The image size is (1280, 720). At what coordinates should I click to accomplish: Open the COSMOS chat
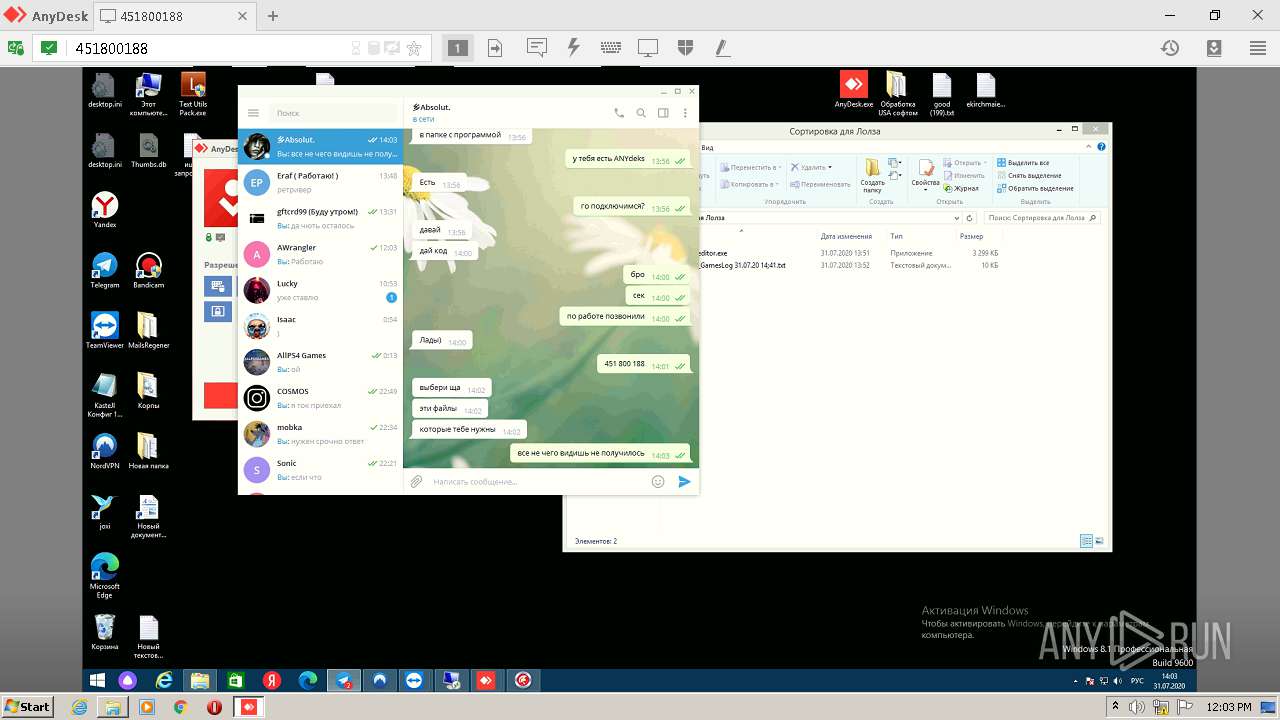point(320,399)
